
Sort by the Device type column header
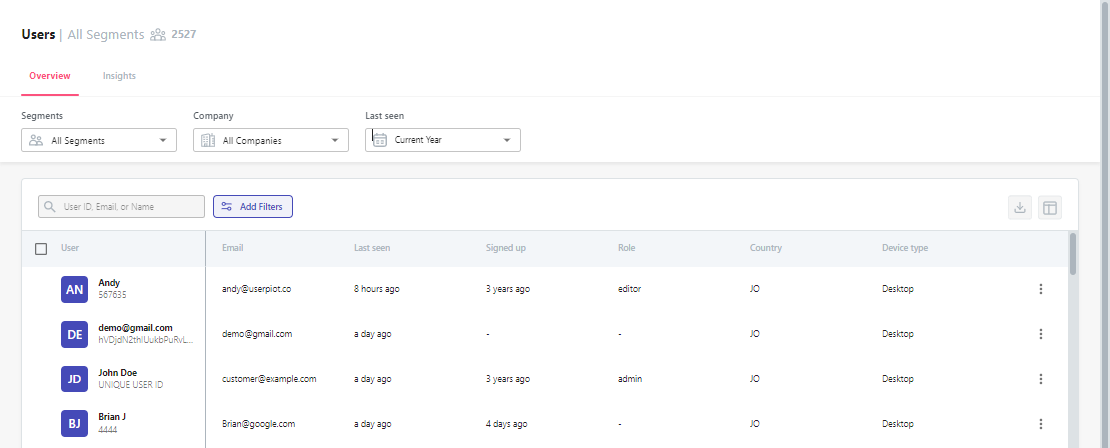tap(905, 248)
